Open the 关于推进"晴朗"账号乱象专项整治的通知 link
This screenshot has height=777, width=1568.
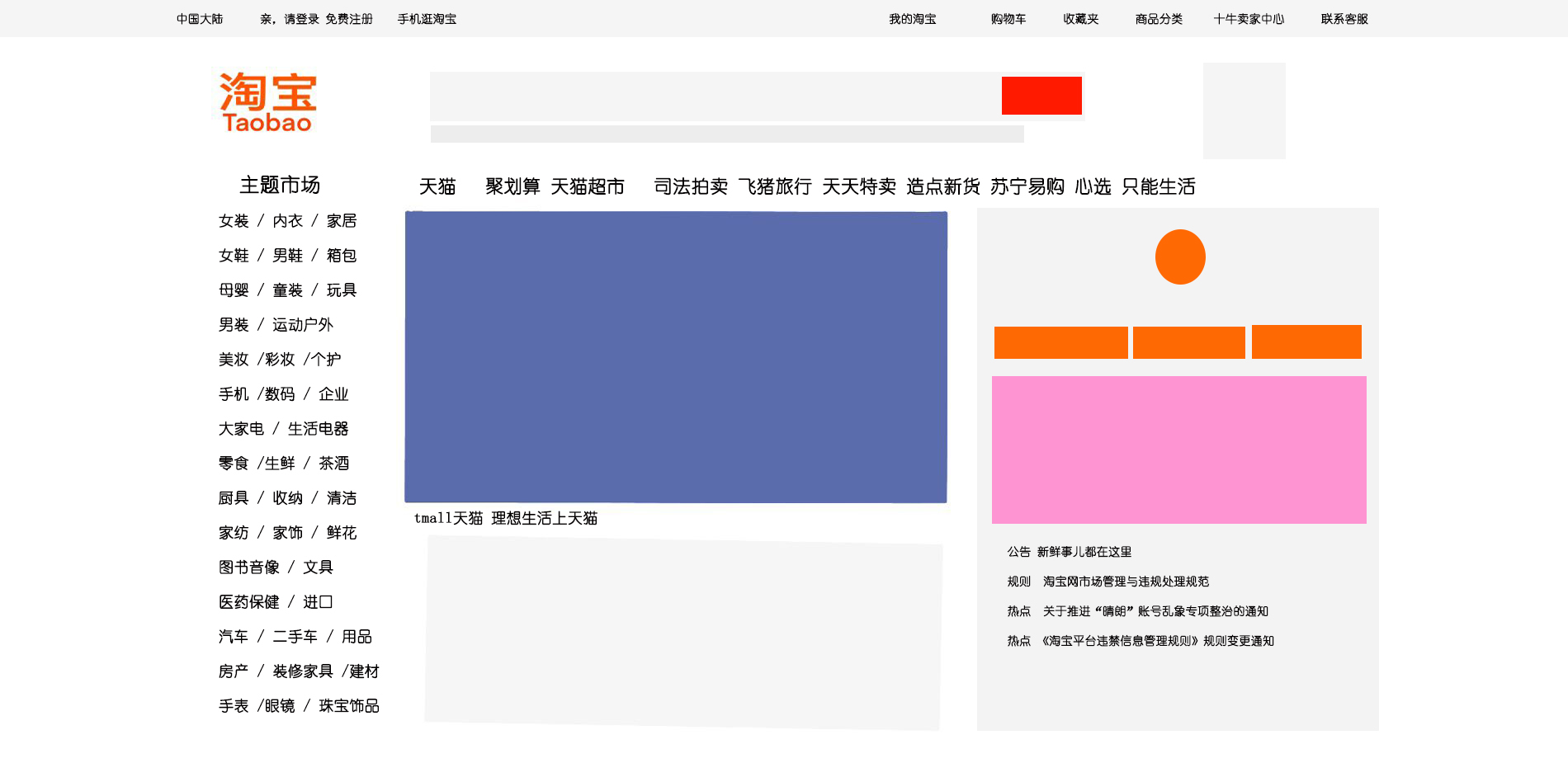(1155, 611)
